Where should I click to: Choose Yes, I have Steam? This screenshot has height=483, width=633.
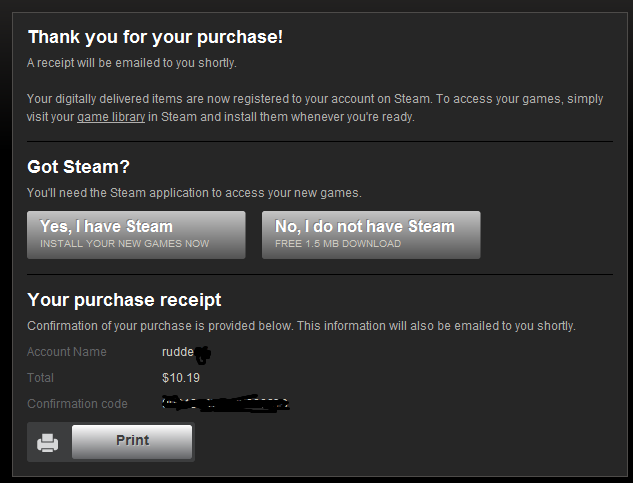tap(136, 235)
